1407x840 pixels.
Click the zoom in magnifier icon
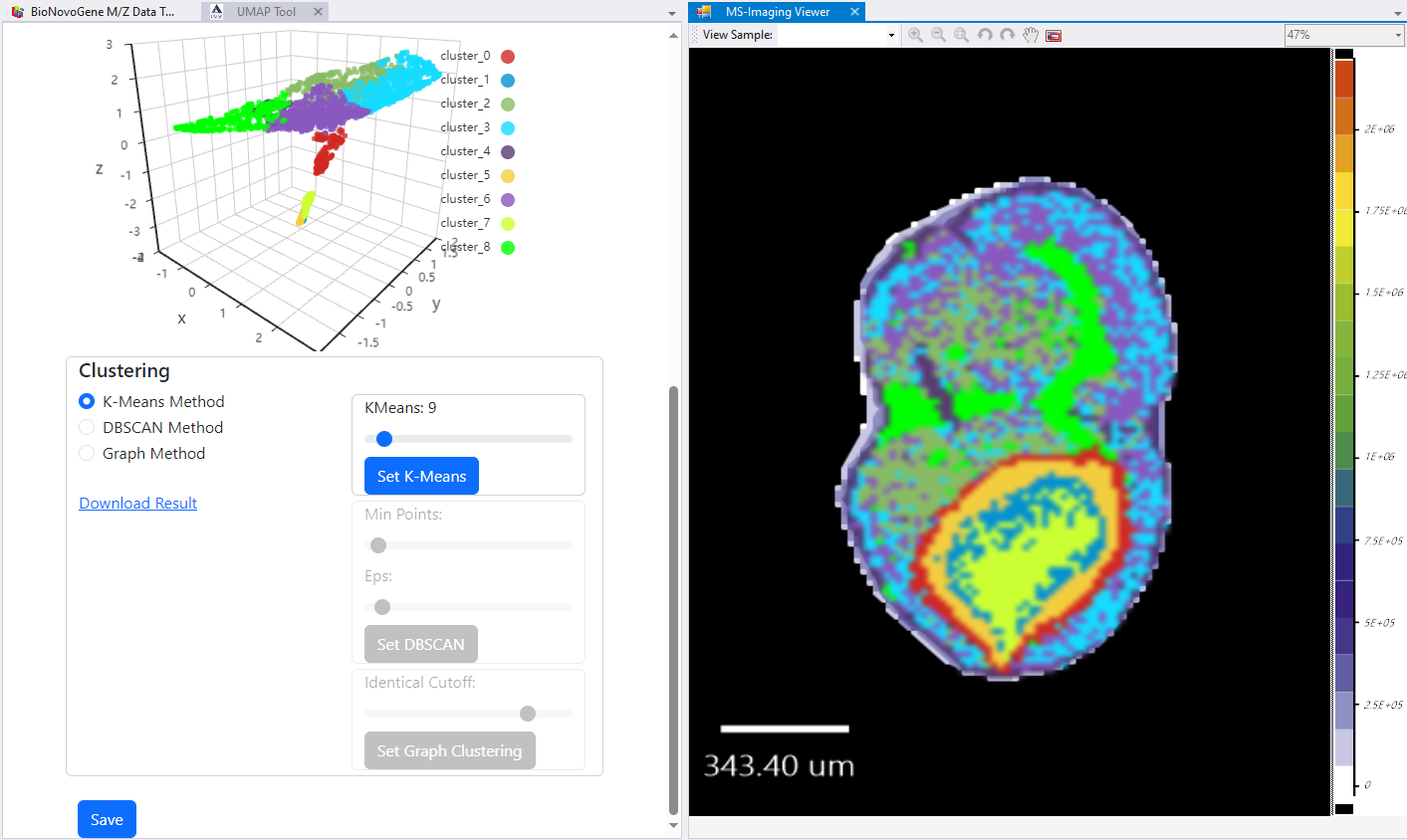[x=915, y=35]
